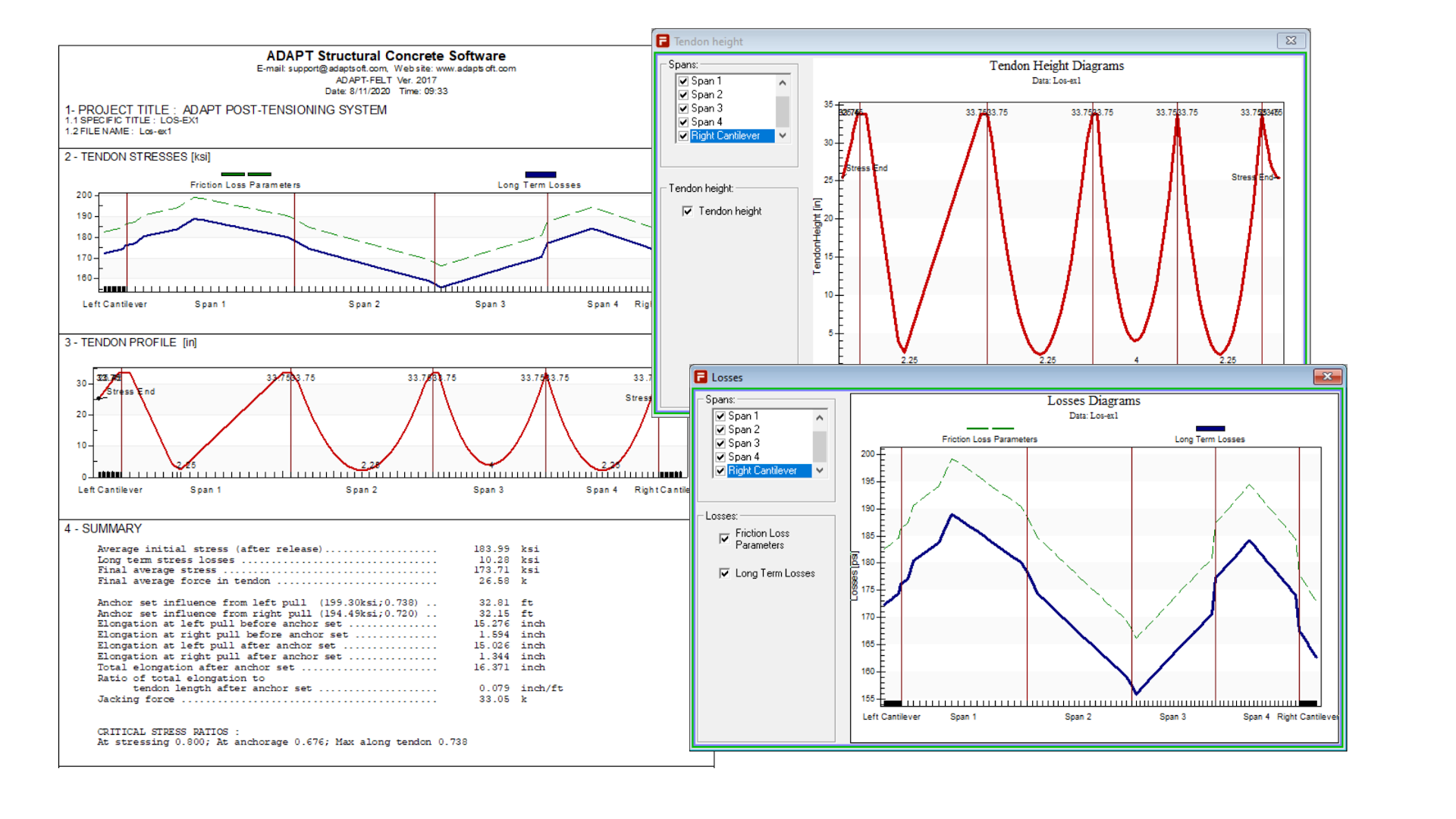Click up arrow of Losses spans list
The width and height of the screenshot is (1456, 819).
coord(820,418)
